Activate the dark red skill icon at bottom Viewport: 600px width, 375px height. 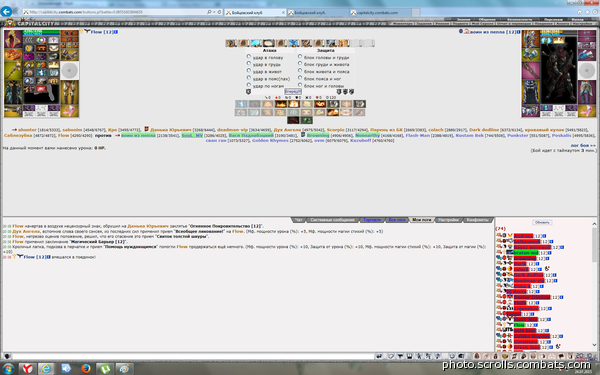coord(293,120)
